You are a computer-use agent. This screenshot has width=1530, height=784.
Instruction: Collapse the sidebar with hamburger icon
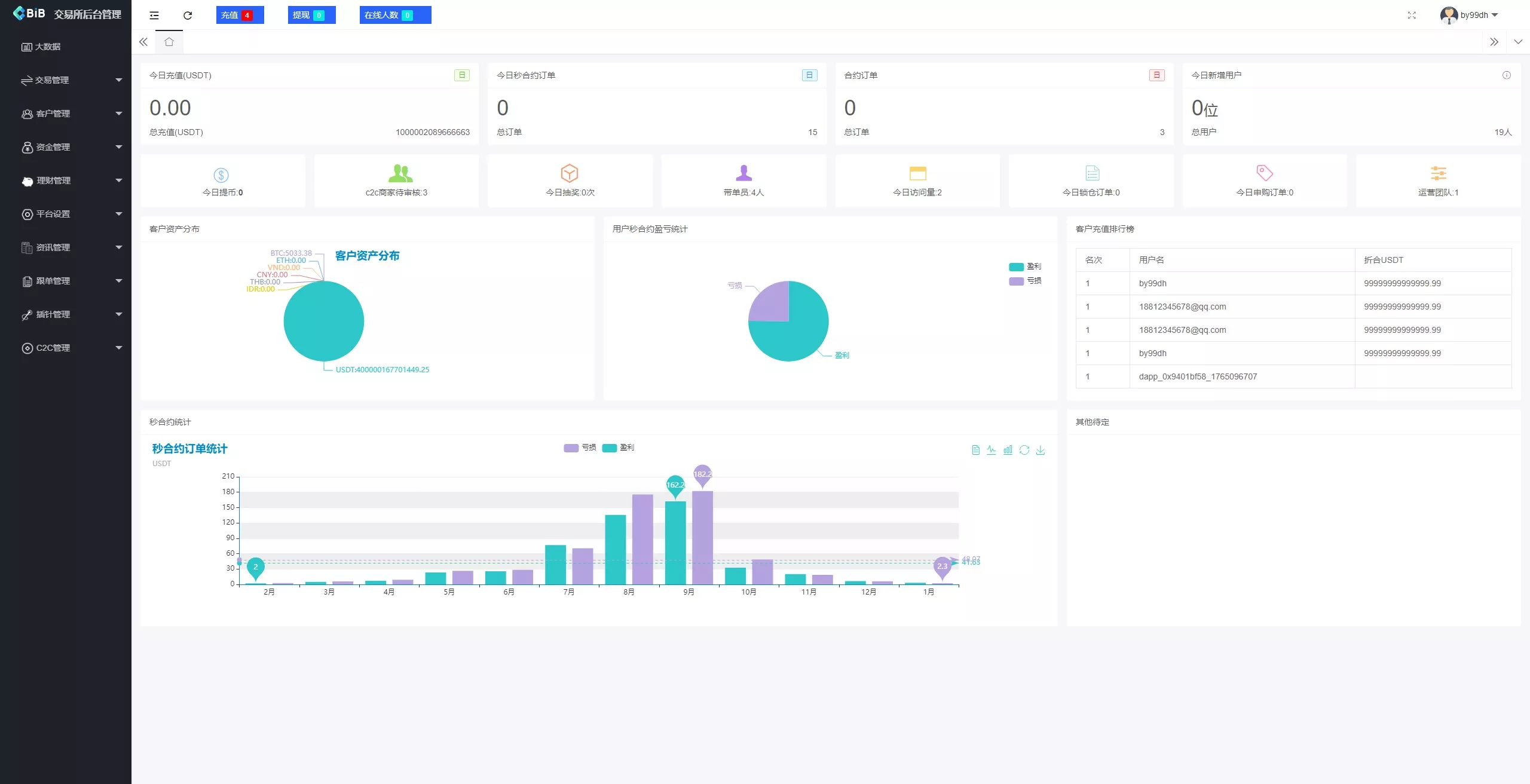pyautogui.click(x=154, y=16)
